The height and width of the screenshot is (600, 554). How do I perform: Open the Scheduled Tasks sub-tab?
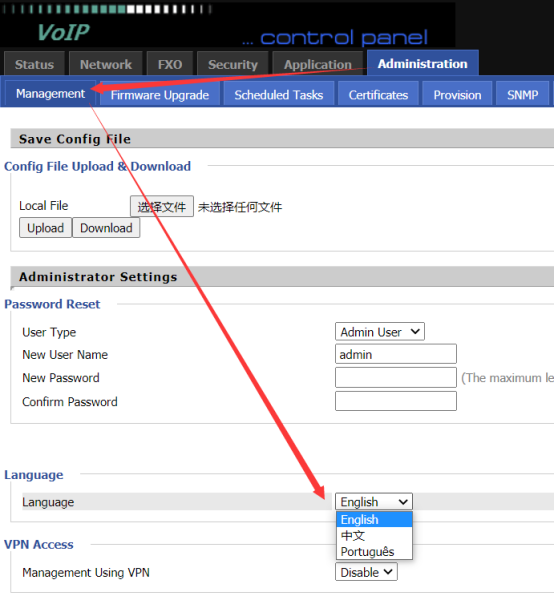click(x=279, y=95)
